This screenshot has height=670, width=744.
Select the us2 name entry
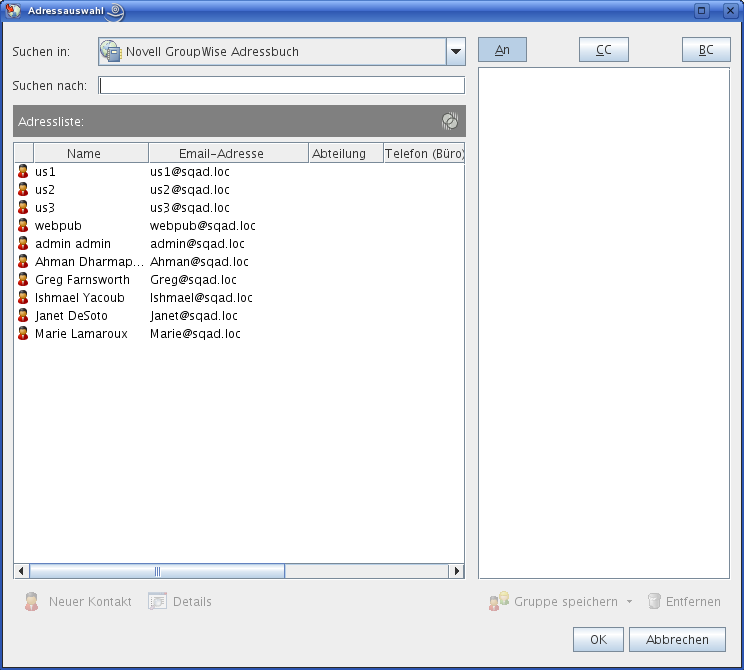45,190
